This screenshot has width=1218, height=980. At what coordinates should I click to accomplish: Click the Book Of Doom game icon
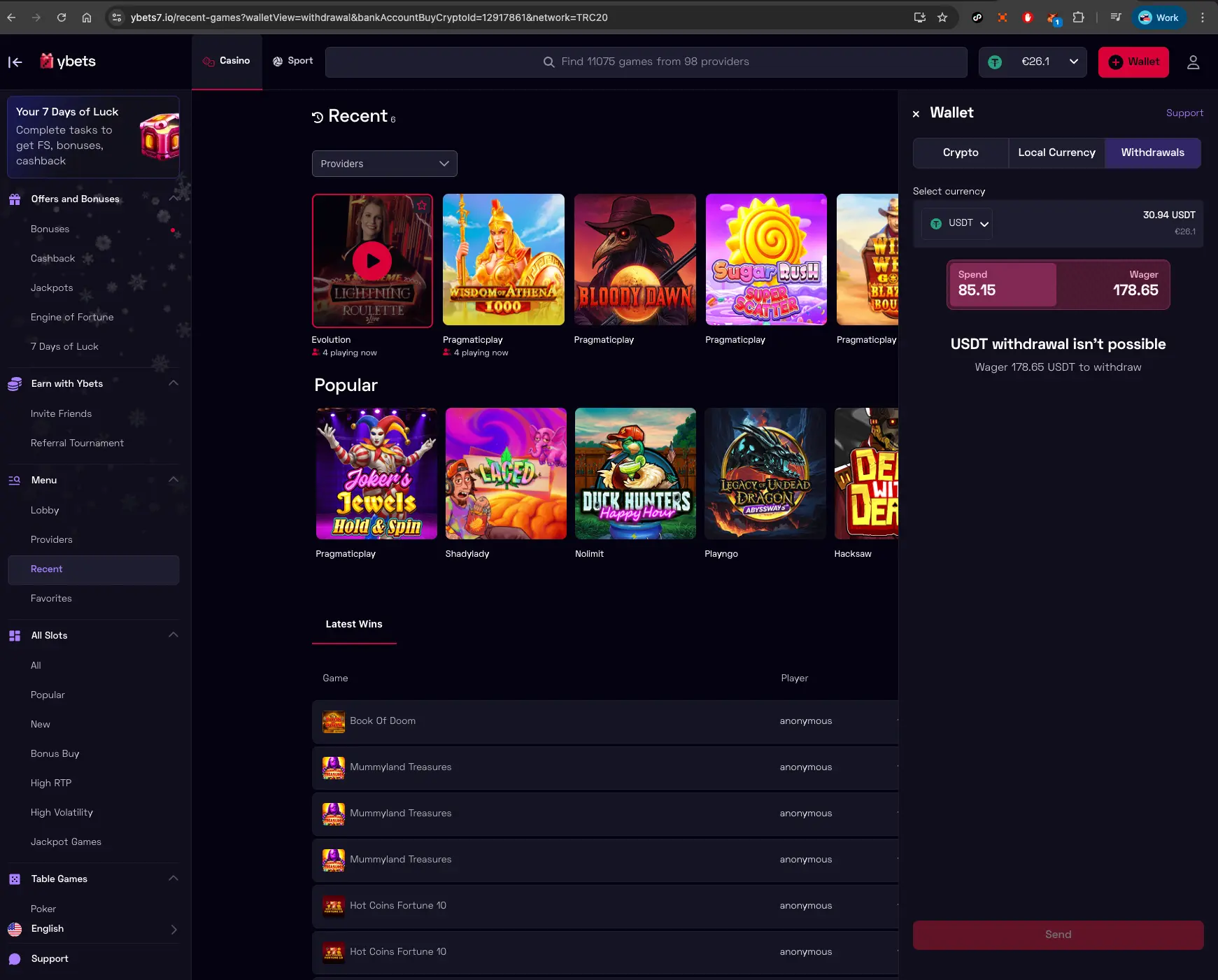pyautogui.click(x=334, y=722)
